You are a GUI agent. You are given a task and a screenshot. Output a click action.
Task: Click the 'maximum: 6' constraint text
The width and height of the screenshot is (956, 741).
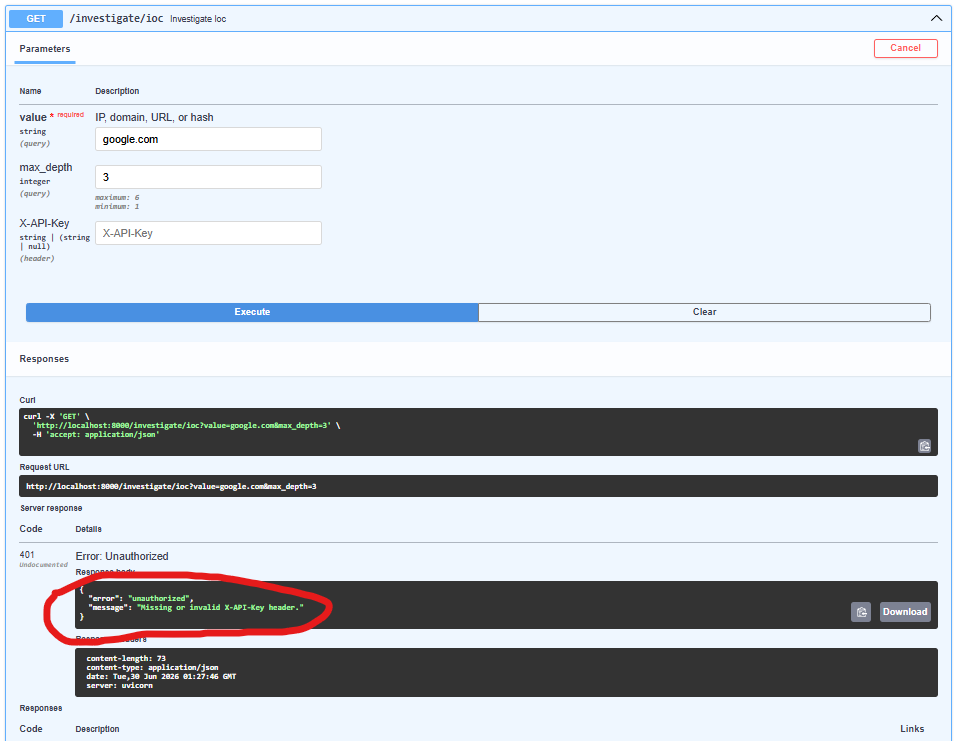pyautogui.click(x=117, y=198)
